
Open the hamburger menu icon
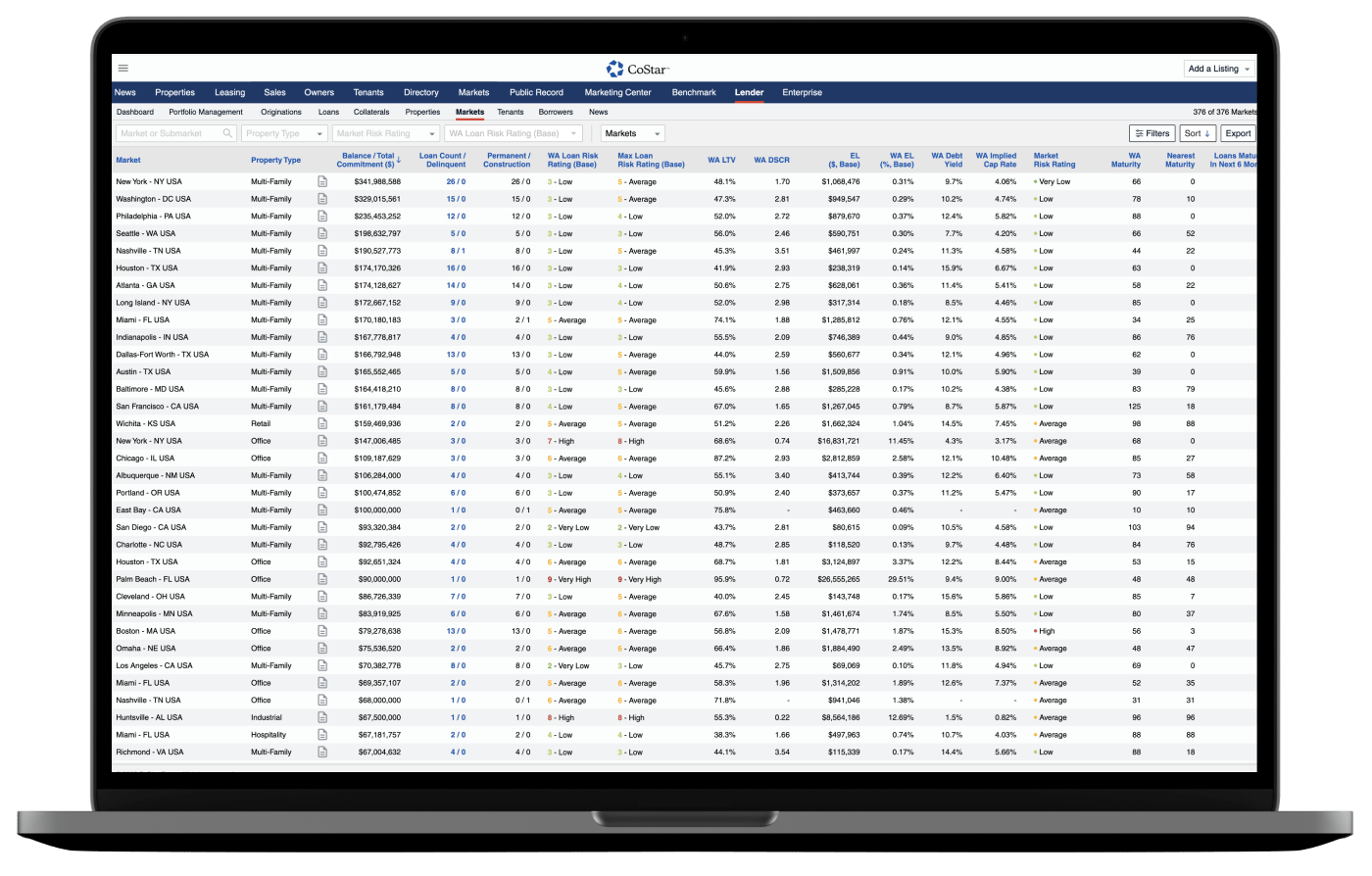[x=123, y=69]
